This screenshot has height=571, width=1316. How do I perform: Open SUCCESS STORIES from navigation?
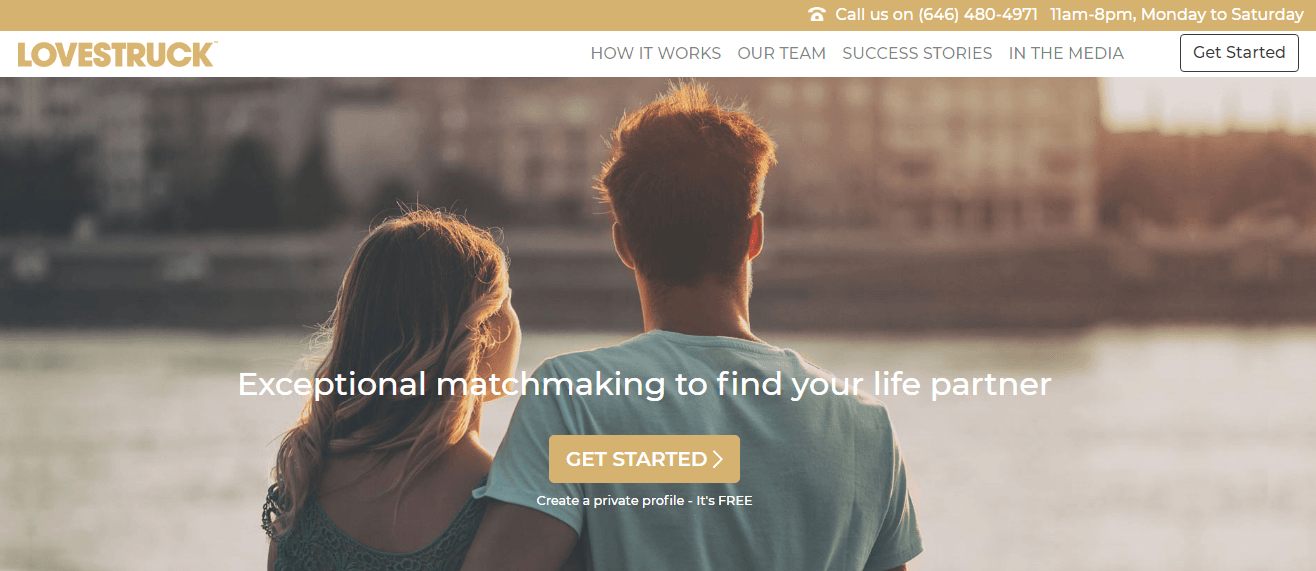point(917,53)
